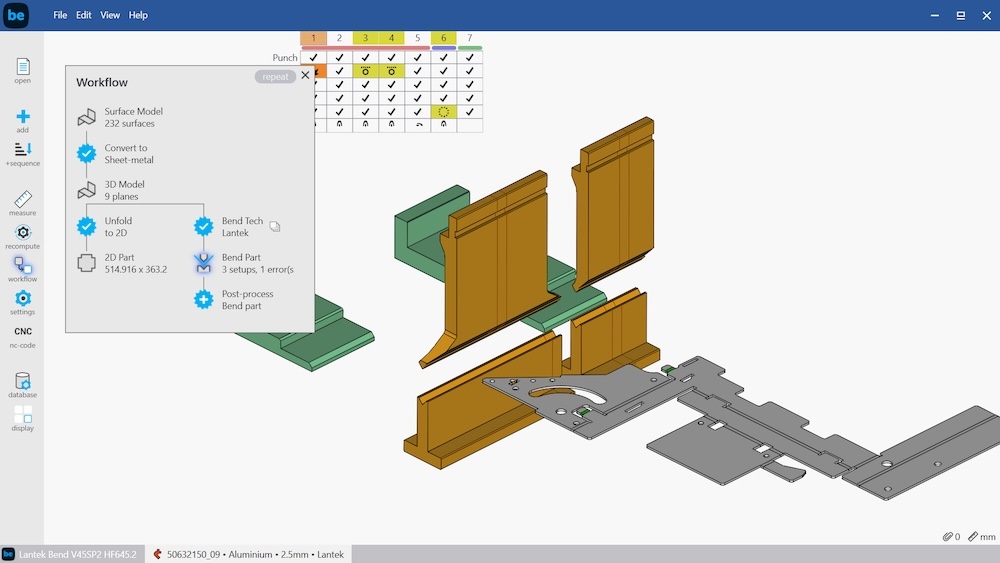This screenshot has height=563, width=1000.
Task: Click the Punch row label
Action: (x=285, y=57)
